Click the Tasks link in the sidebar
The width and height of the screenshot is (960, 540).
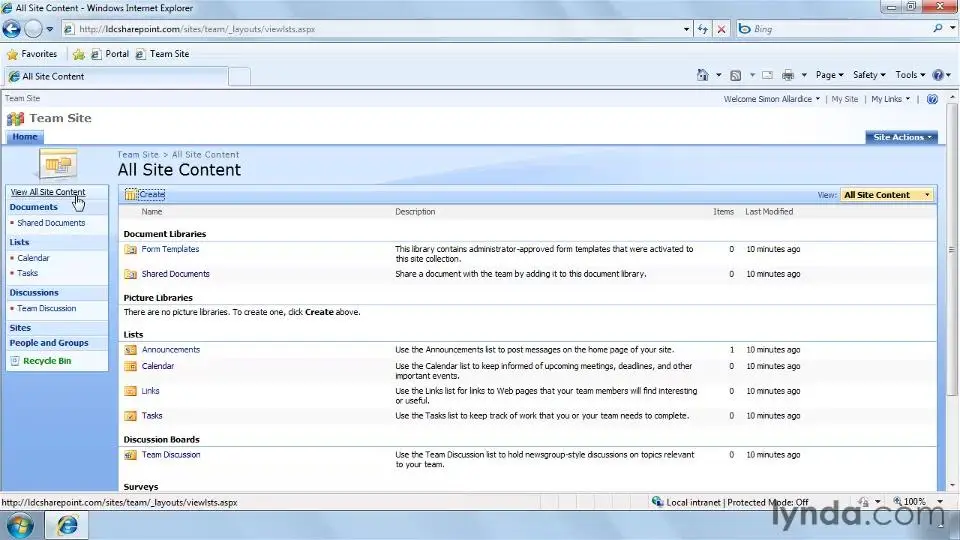28,273
